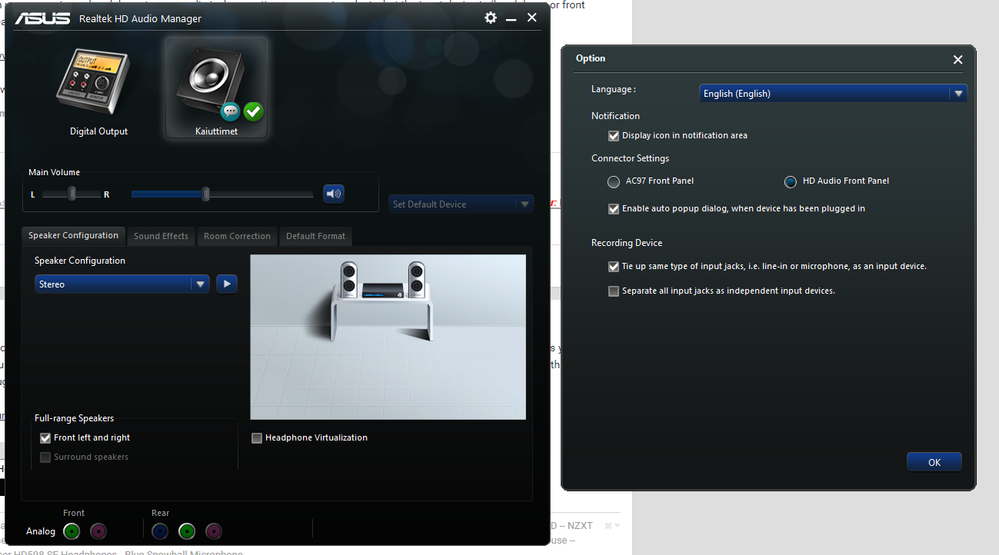Switch to Default Format tab
This screenshot has width=999, height=555.
click(x=315, y=236)
